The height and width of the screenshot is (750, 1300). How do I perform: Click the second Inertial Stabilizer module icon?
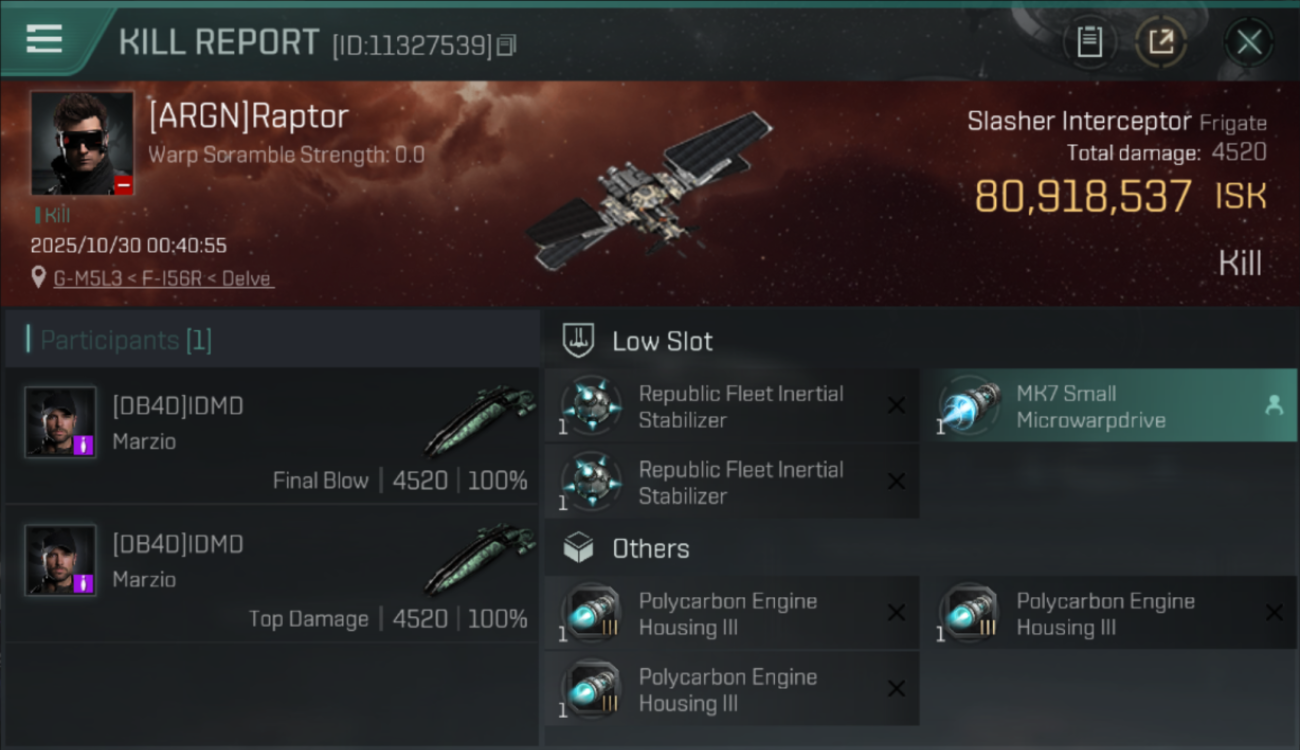point(590,481)
